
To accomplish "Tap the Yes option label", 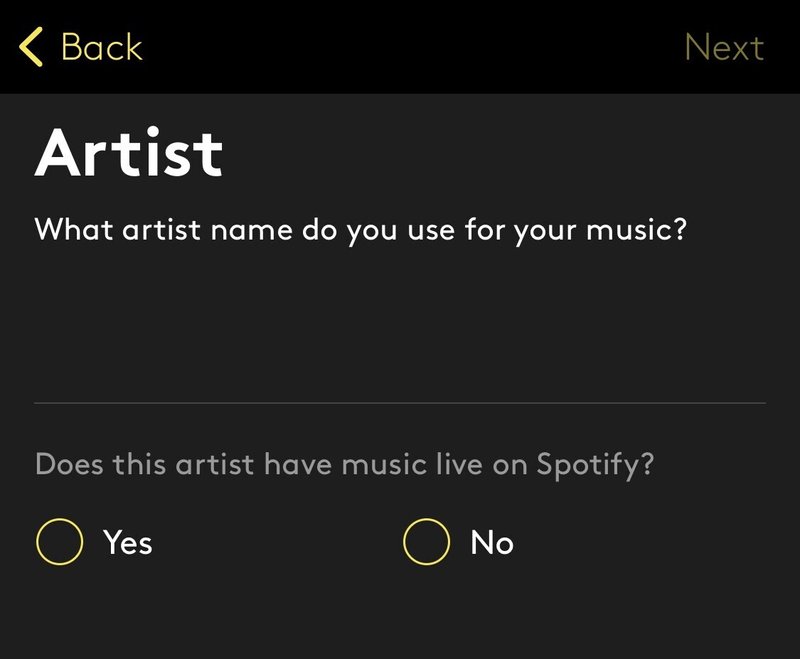I will 127,542.
